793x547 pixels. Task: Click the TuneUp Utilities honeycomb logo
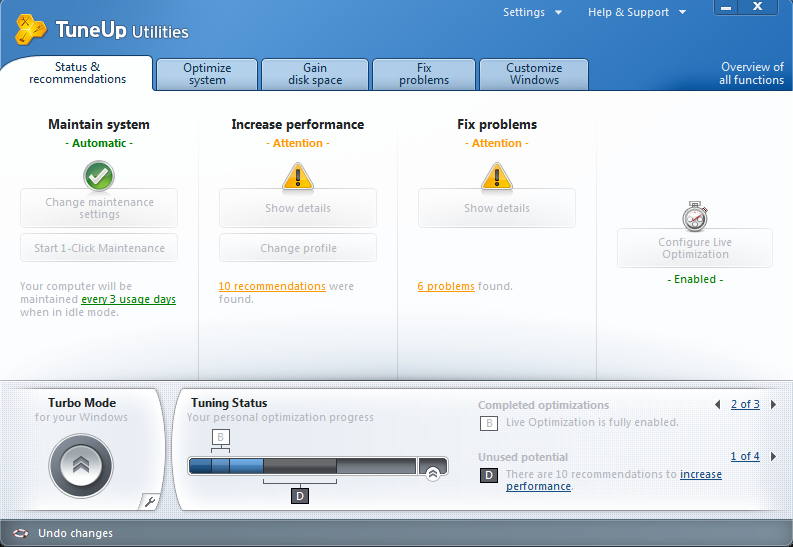30,30
